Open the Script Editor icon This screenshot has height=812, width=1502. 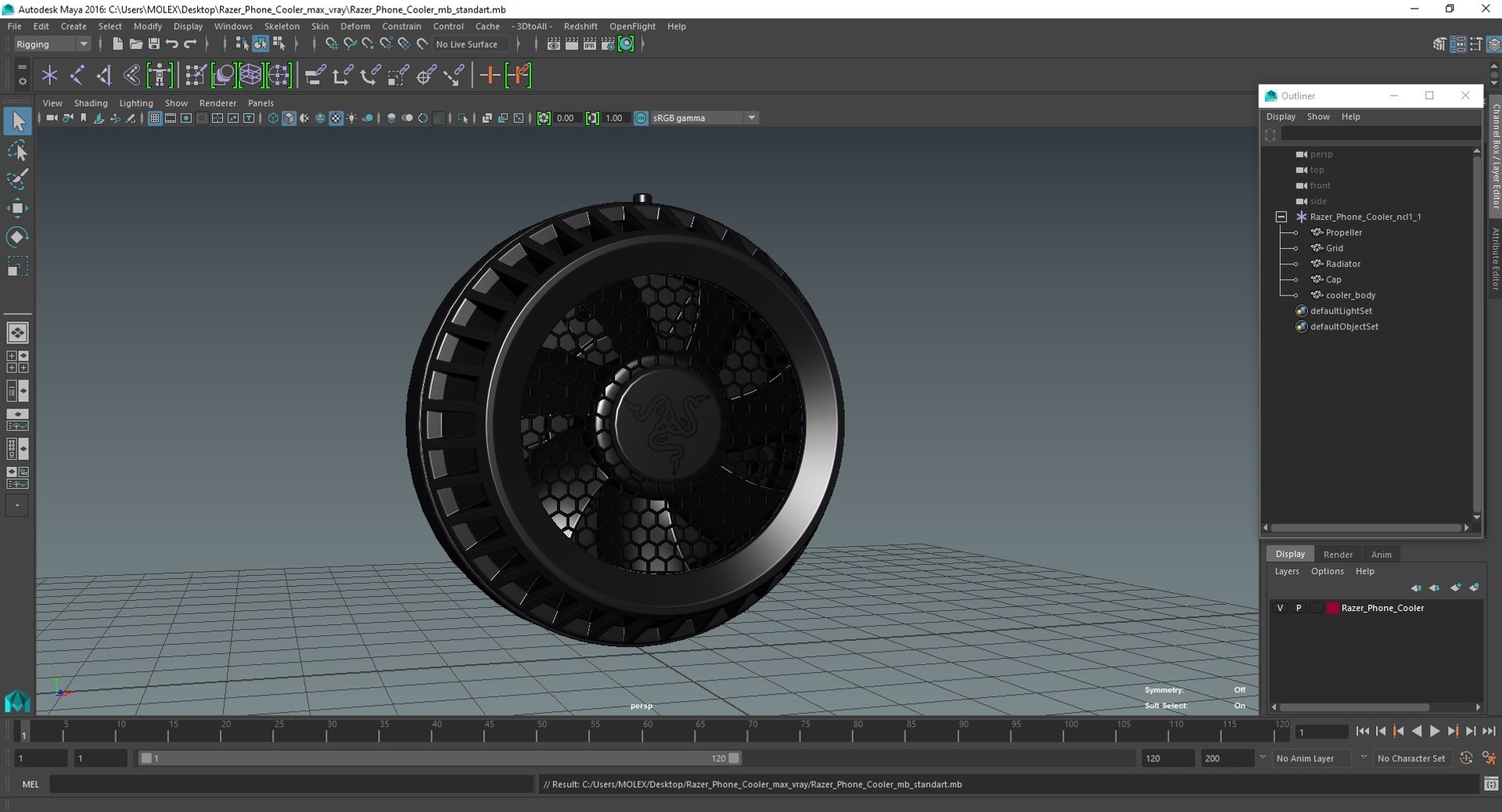point(1491,784)
